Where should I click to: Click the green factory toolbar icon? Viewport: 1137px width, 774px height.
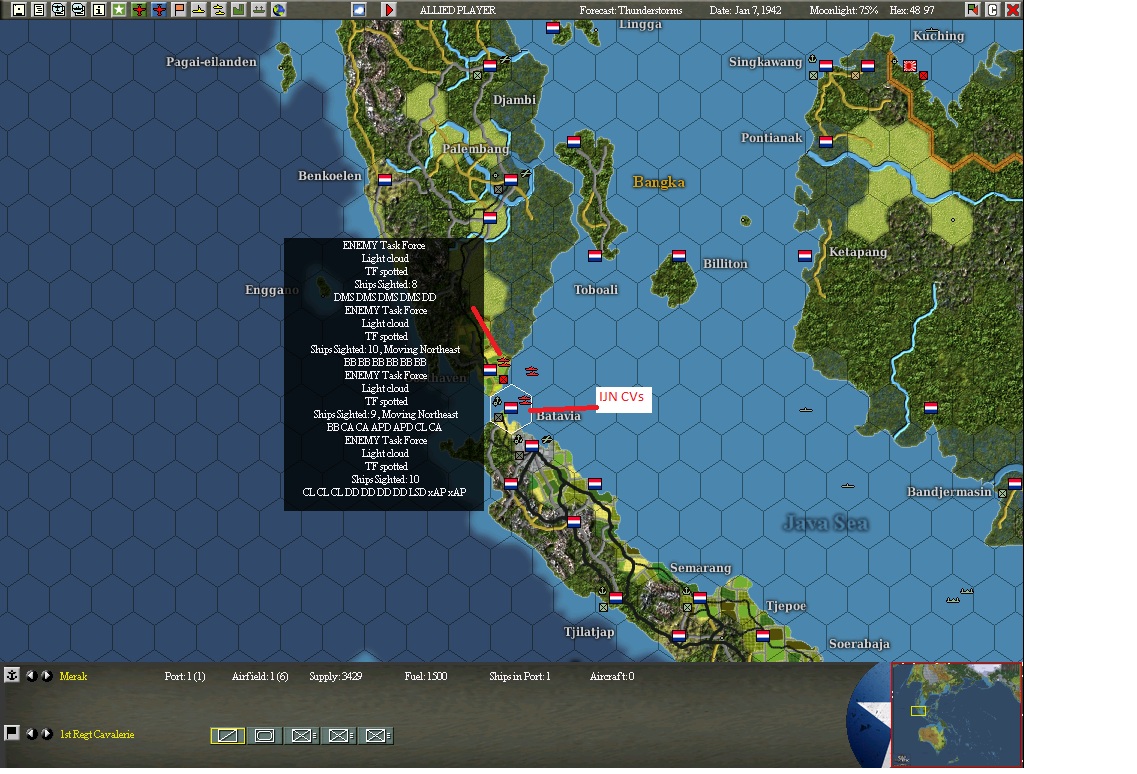pos(239,9)
